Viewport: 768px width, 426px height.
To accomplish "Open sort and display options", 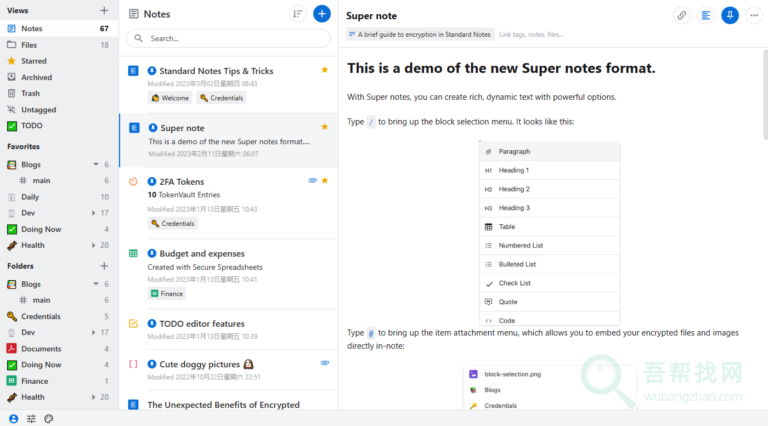I will pyautogui.click(x=297, y=14).
